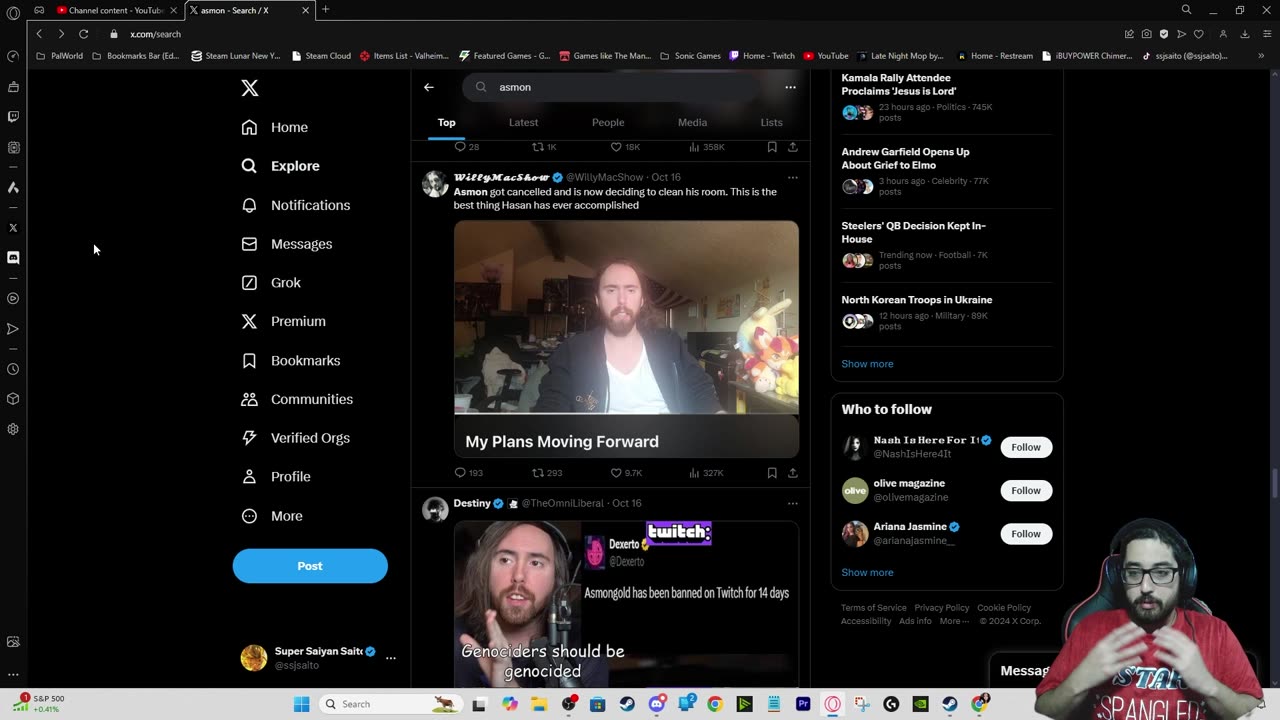Select the Top search tab

446,122
